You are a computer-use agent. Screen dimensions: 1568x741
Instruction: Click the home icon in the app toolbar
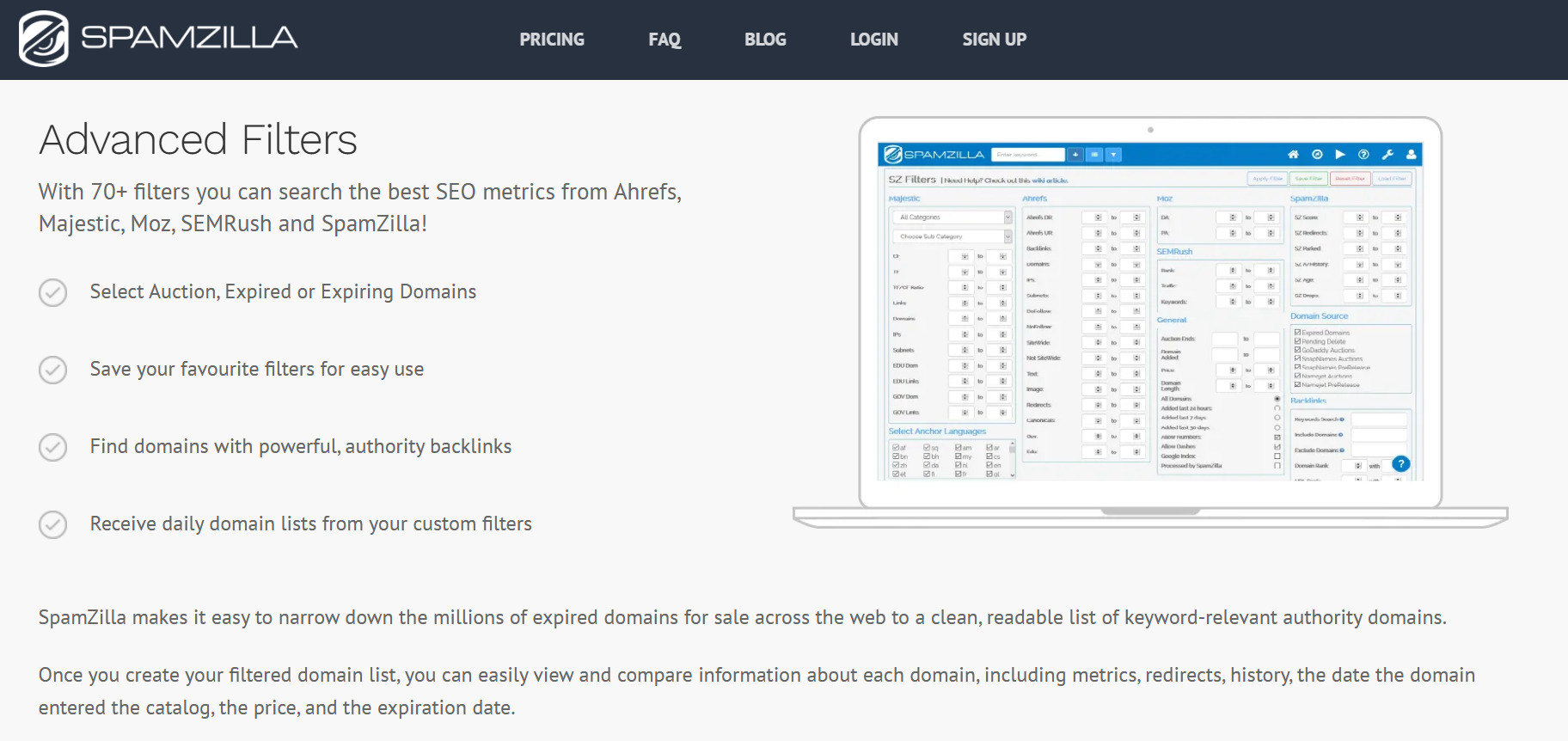(x=1293, y=155)
